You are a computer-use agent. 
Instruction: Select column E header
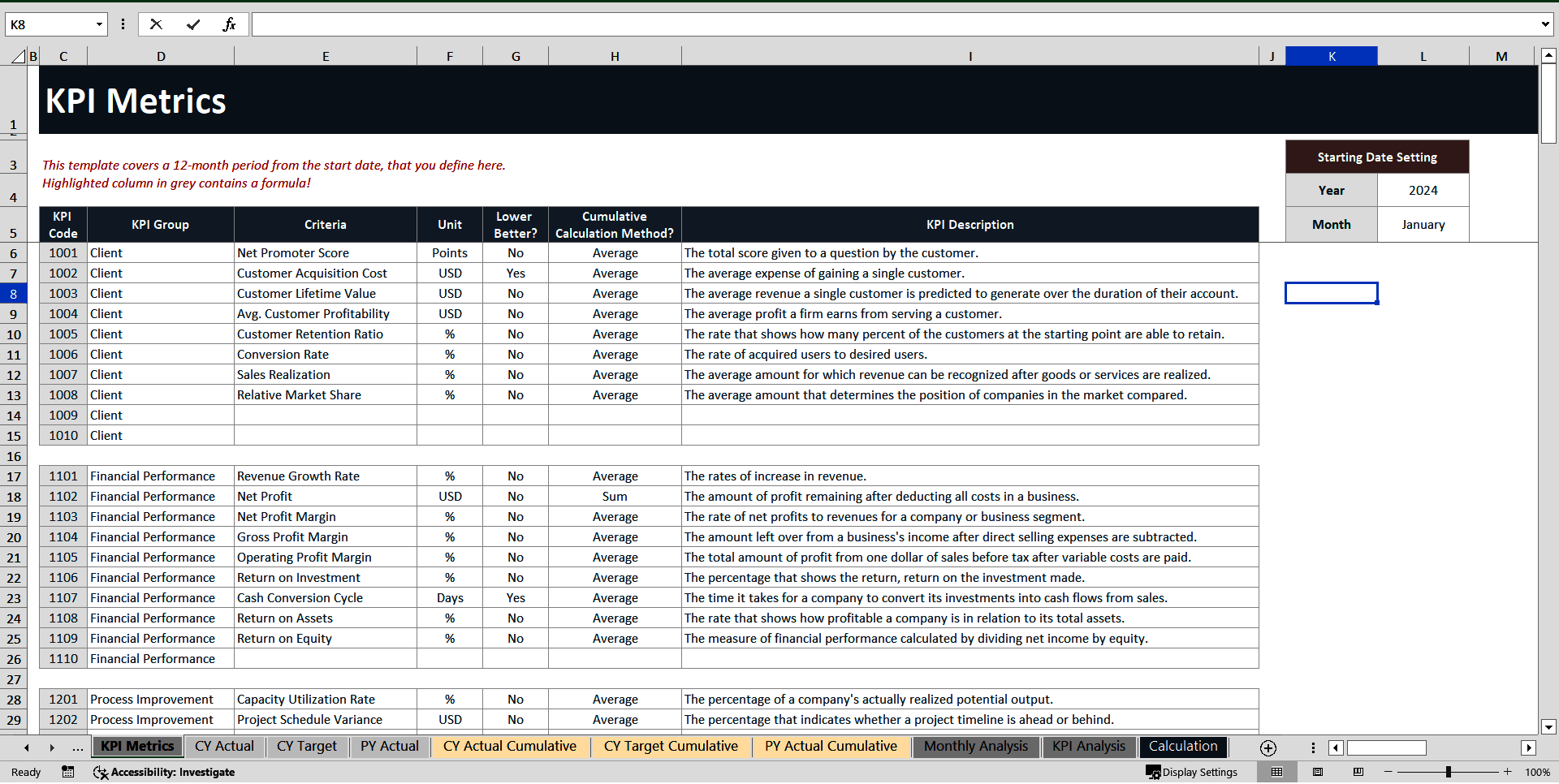point(326,56)
